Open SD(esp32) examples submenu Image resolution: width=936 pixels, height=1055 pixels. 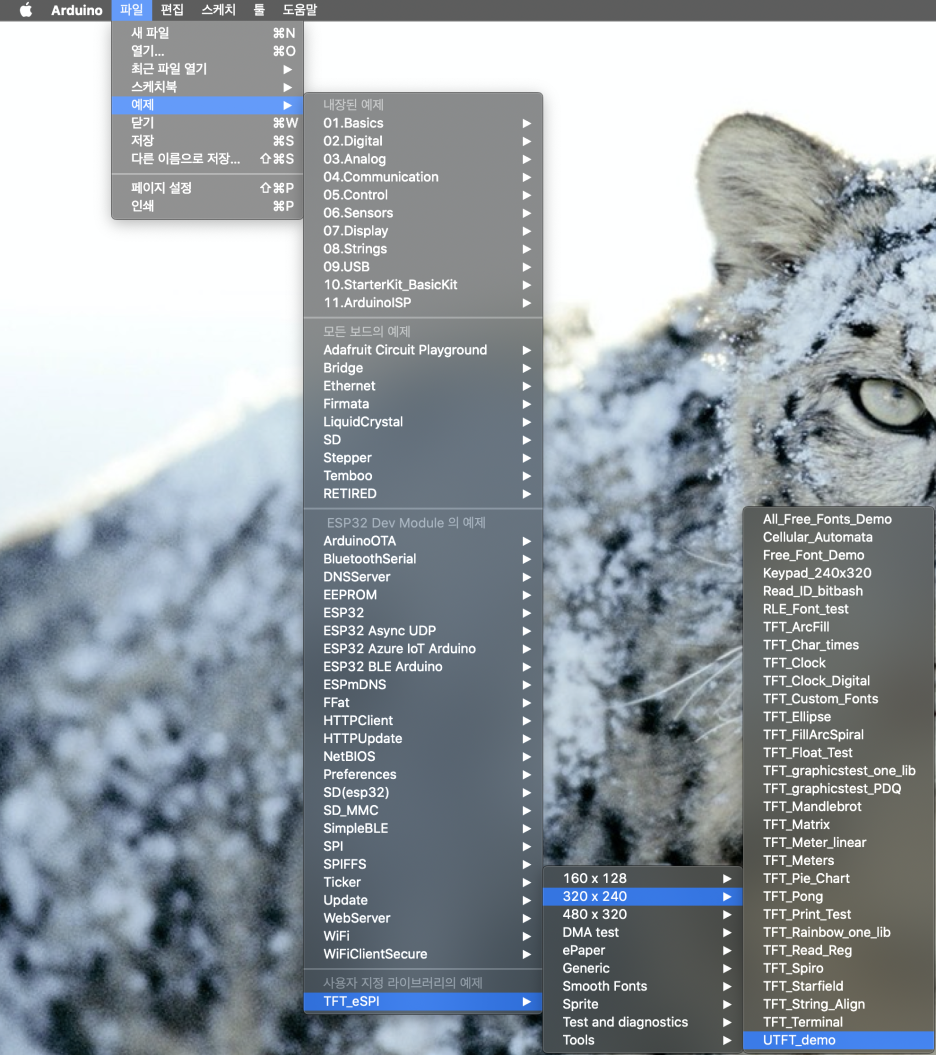pyautogui.click(x=423, y=793)
